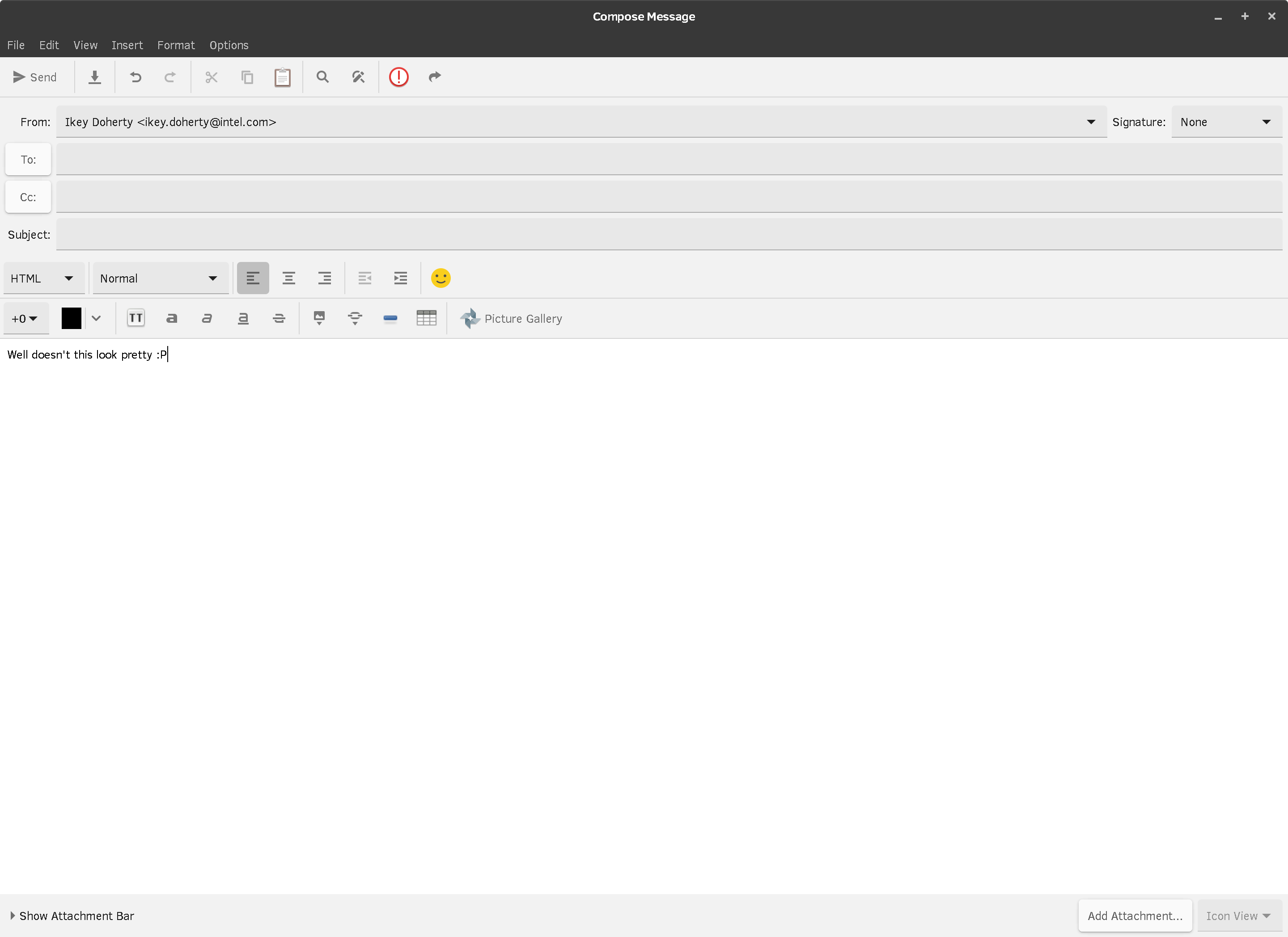The height and width of the screenshot is (937, 1288).
Task: Cut selected text with scissors icon
Action: coord(211,77)
